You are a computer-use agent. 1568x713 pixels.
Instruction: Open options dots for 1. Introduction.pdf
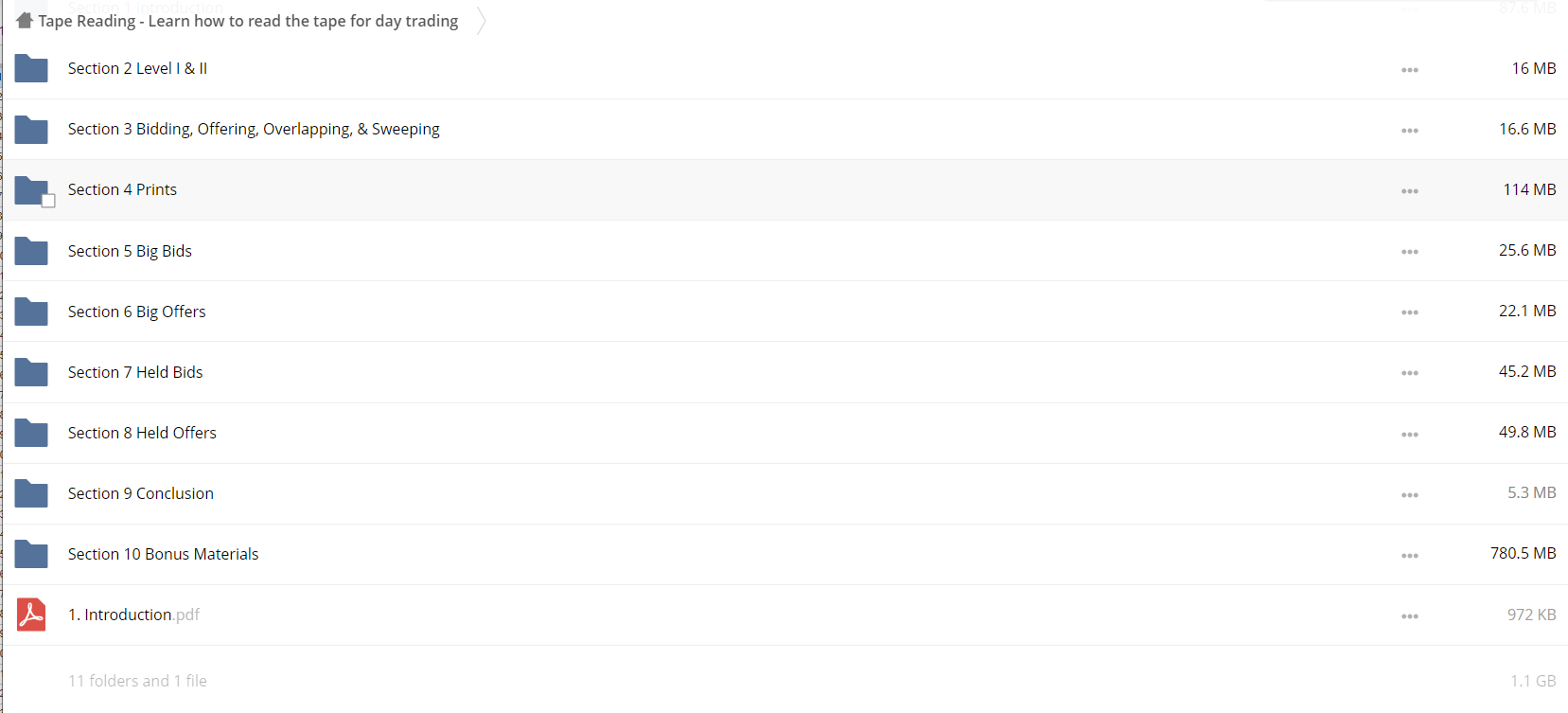[1410, 616]
